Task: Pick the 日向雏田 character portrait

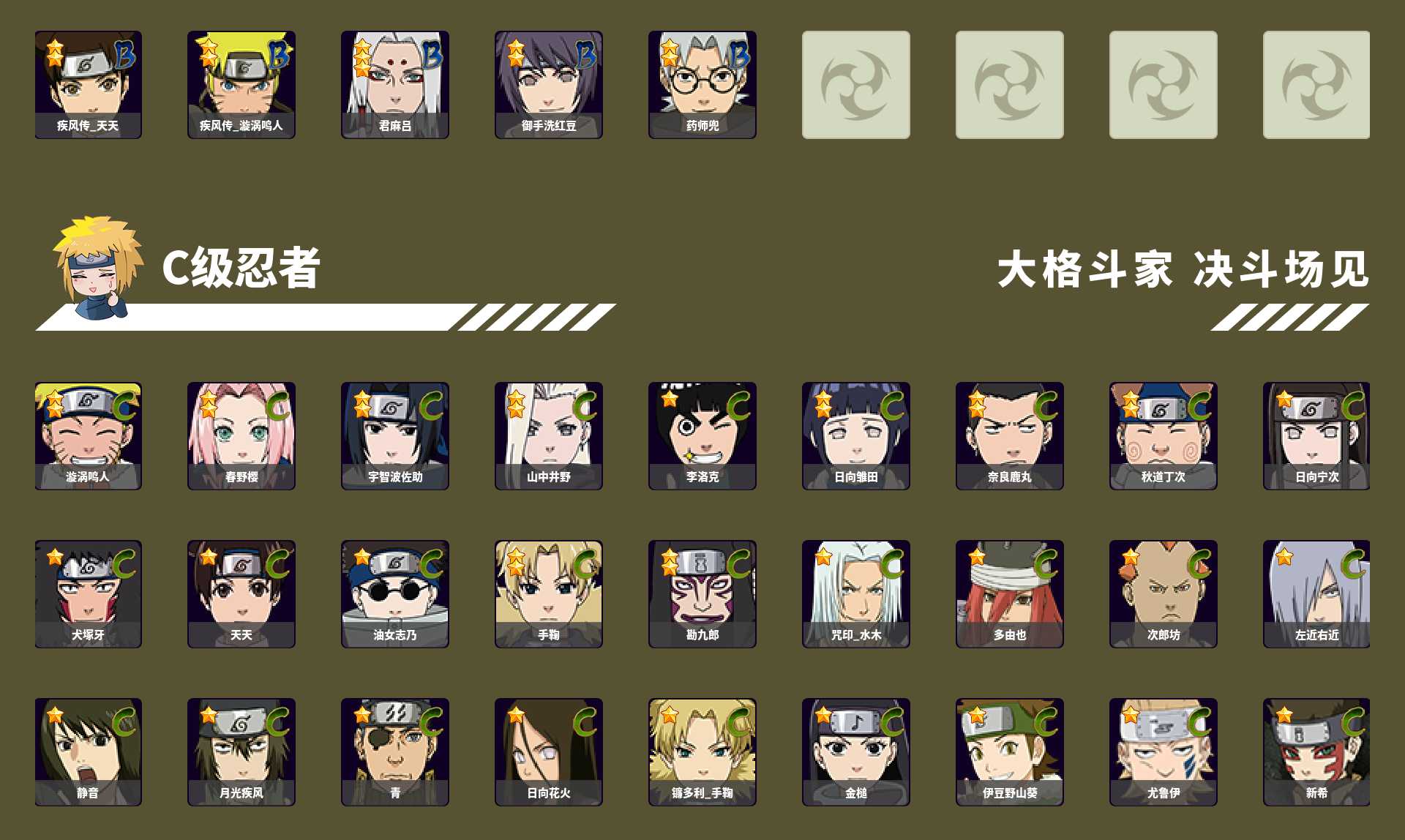Action: (856, 436)
